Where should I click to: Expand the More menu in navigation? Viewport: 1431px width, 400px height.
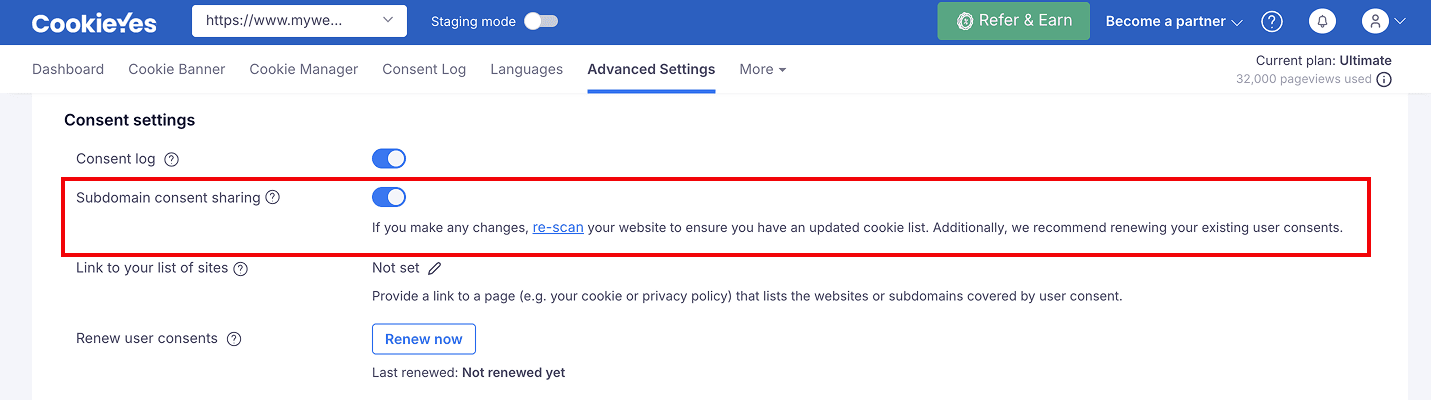click(763, 69)
